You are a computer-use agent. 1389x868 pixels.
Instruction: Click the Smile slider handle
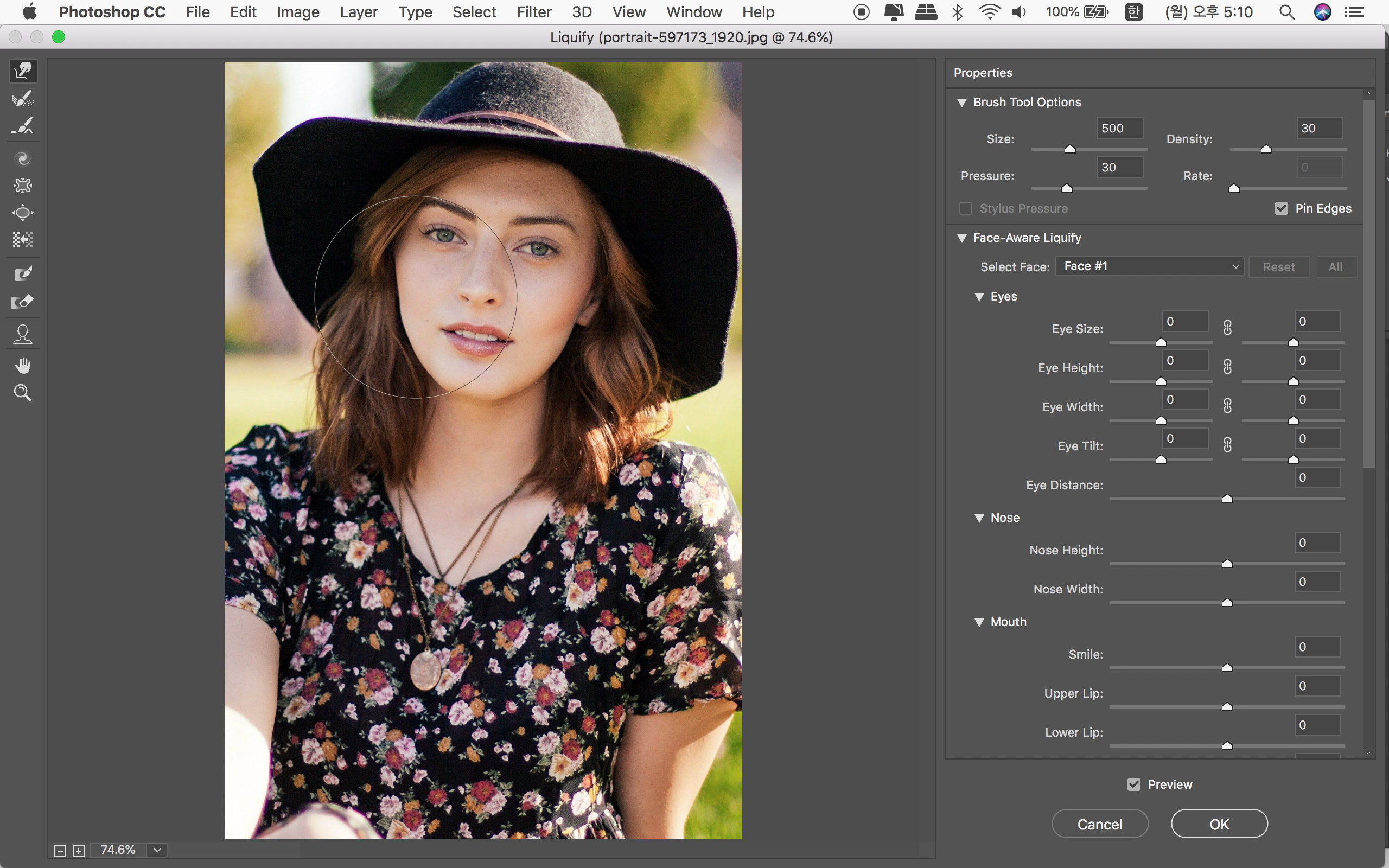1227,668
